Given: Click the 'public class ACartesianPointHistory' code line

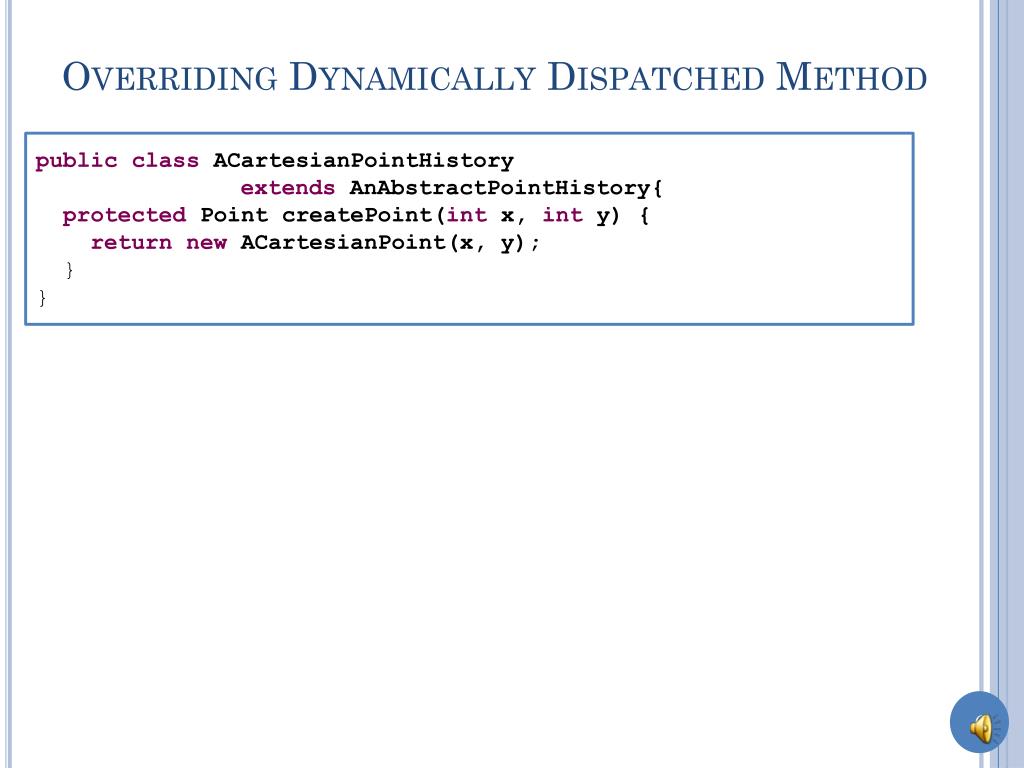Looking at the screenshot, I should 274,161.
